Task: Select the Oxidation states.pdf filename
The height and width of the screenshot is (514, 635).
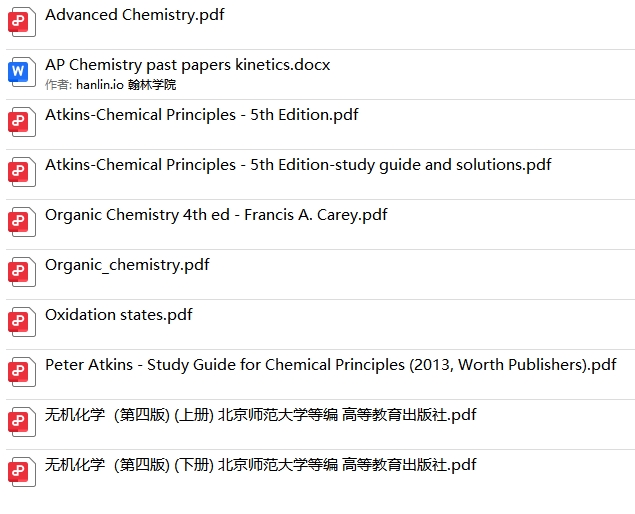Action: coord(118,315)
